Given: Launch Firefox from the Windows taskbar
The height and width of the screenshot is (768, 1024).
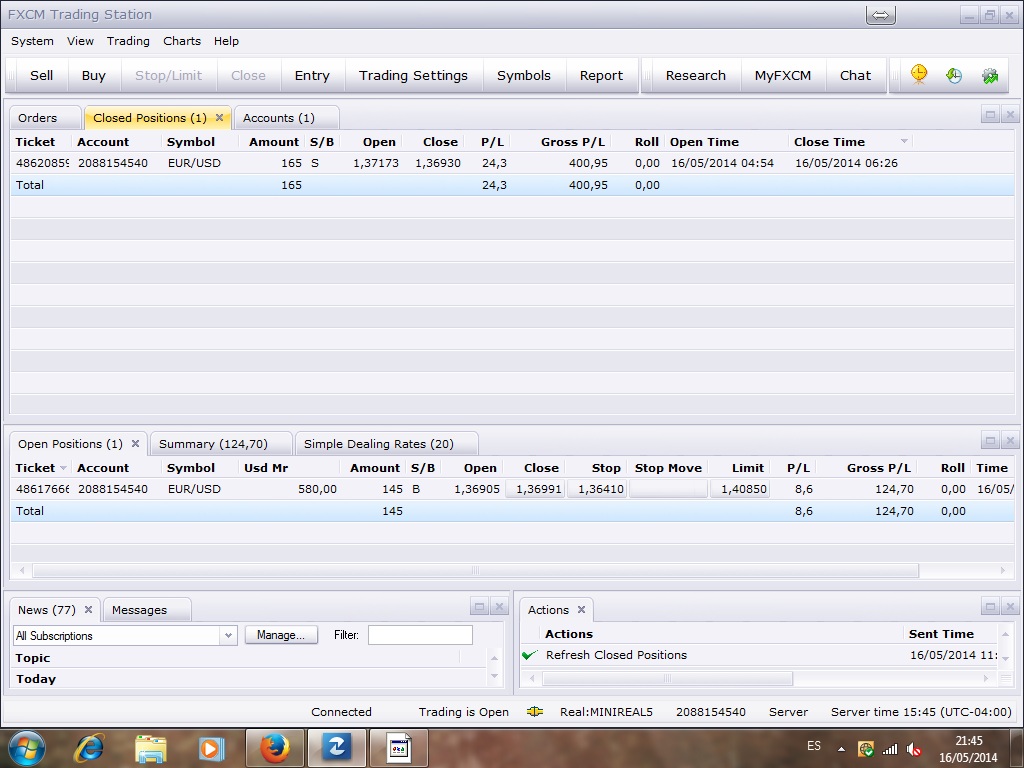Looking at the screenshot, I should tap(274, 747).
